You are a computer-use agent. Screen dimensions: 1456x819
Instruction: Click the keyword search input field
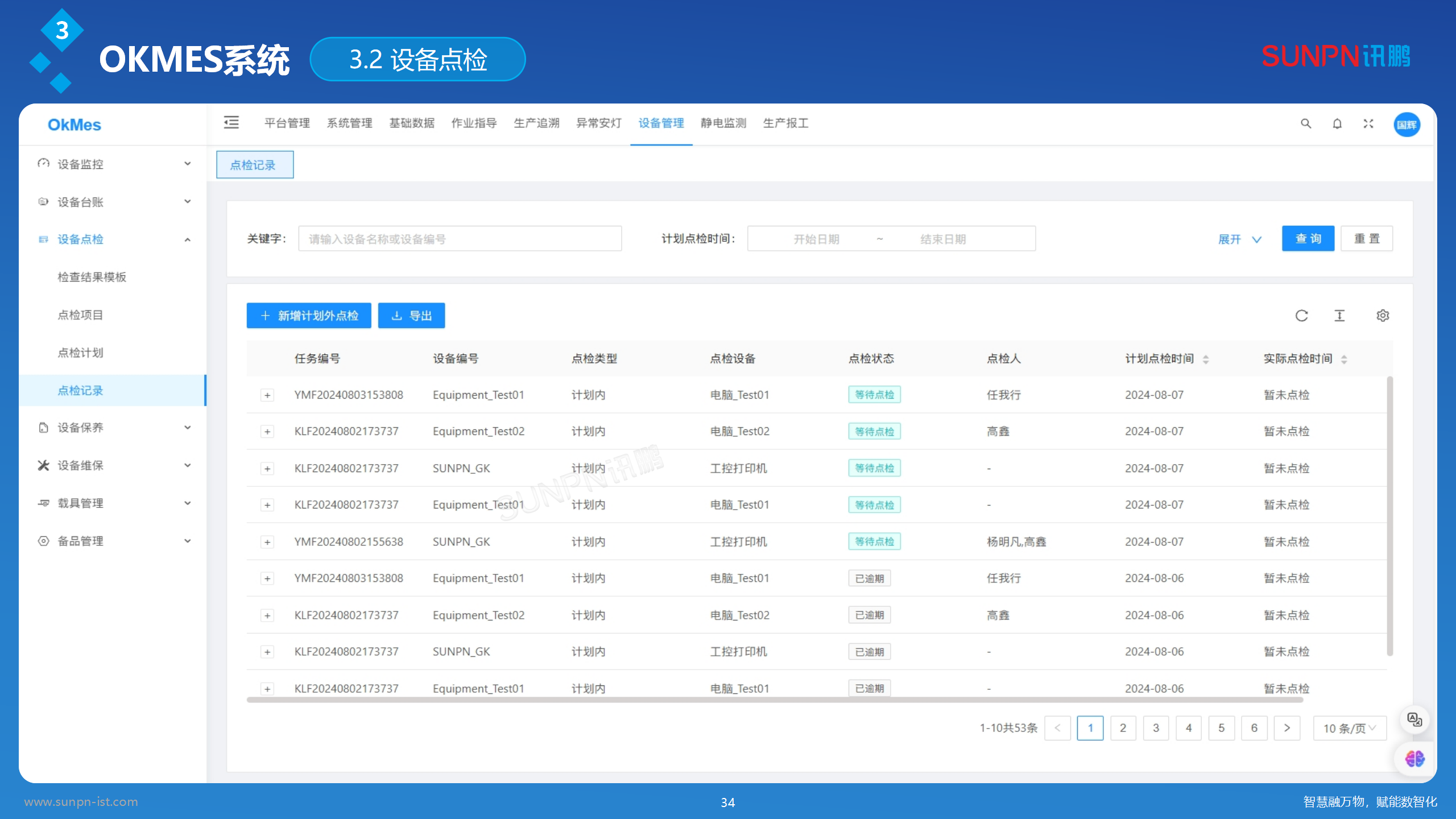click(460, 239)
